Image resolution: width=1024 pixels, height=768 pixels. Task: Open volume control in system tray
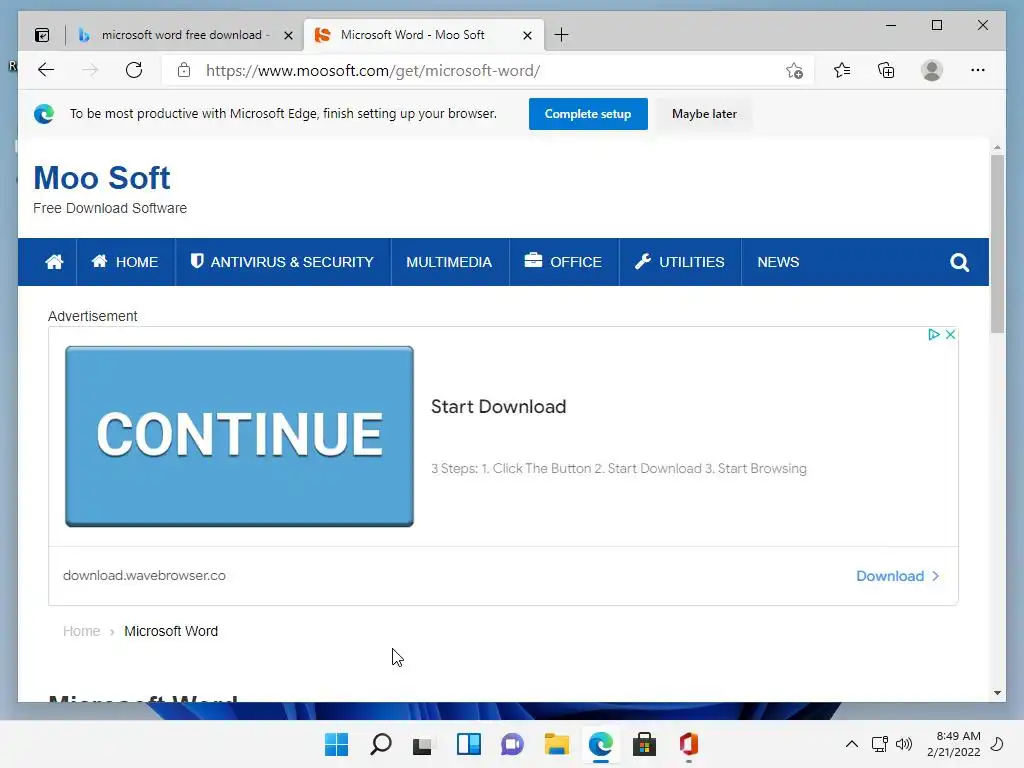[904, 744]
